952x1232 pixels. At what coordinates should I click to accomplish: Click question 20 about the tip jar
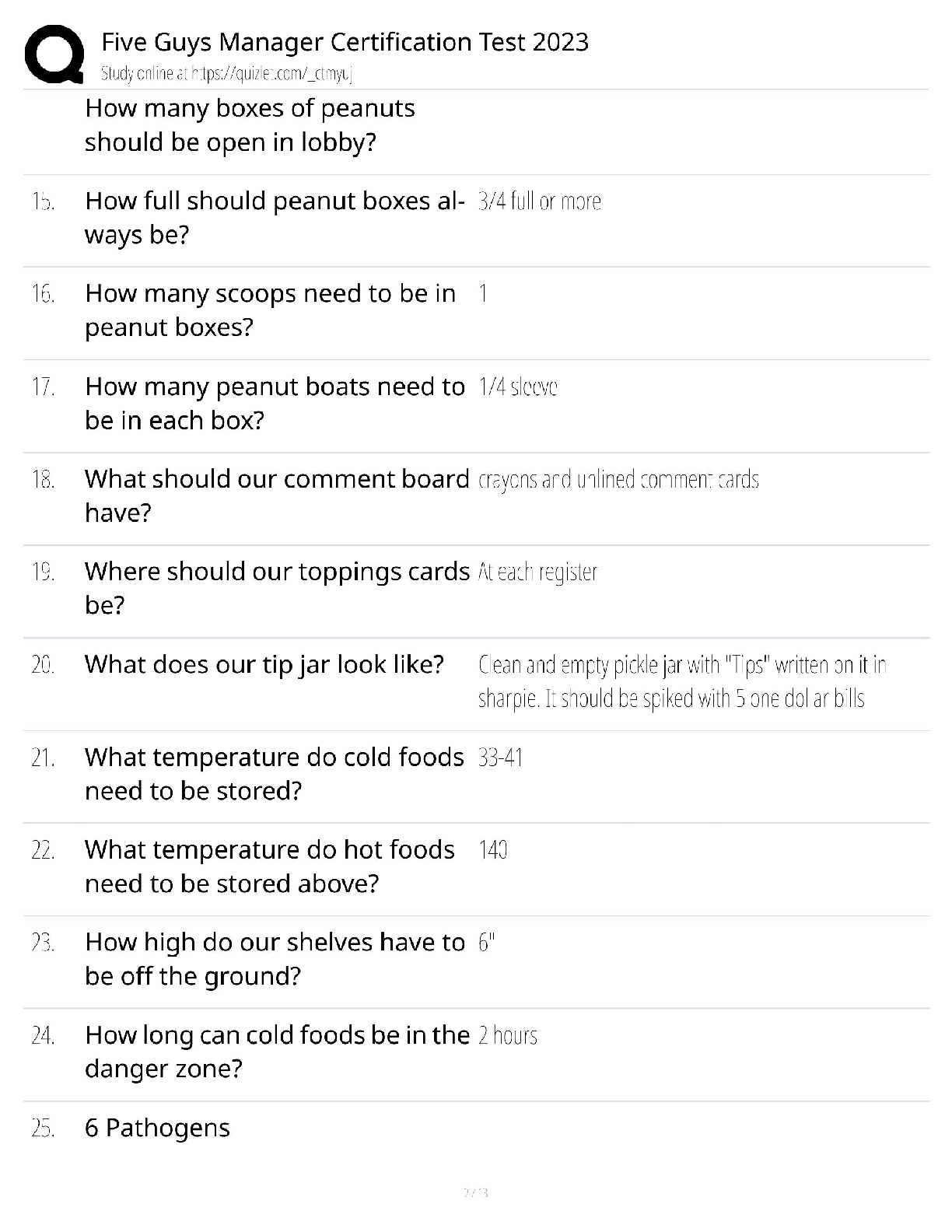click(264, 664)
